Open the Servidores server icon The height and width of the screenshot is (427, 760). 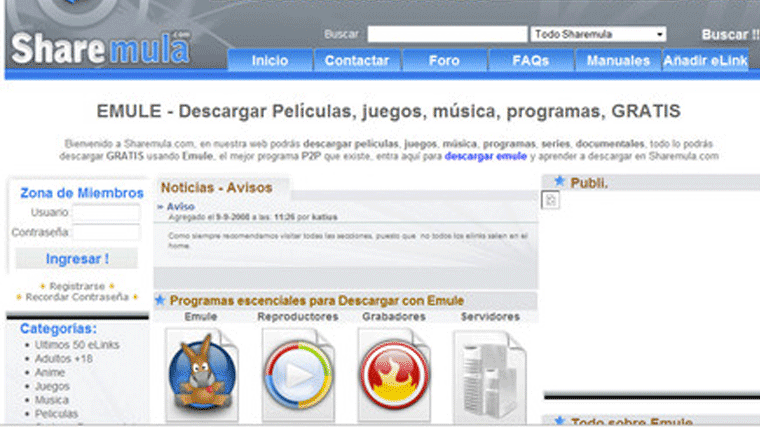click(x=490, y=377)
